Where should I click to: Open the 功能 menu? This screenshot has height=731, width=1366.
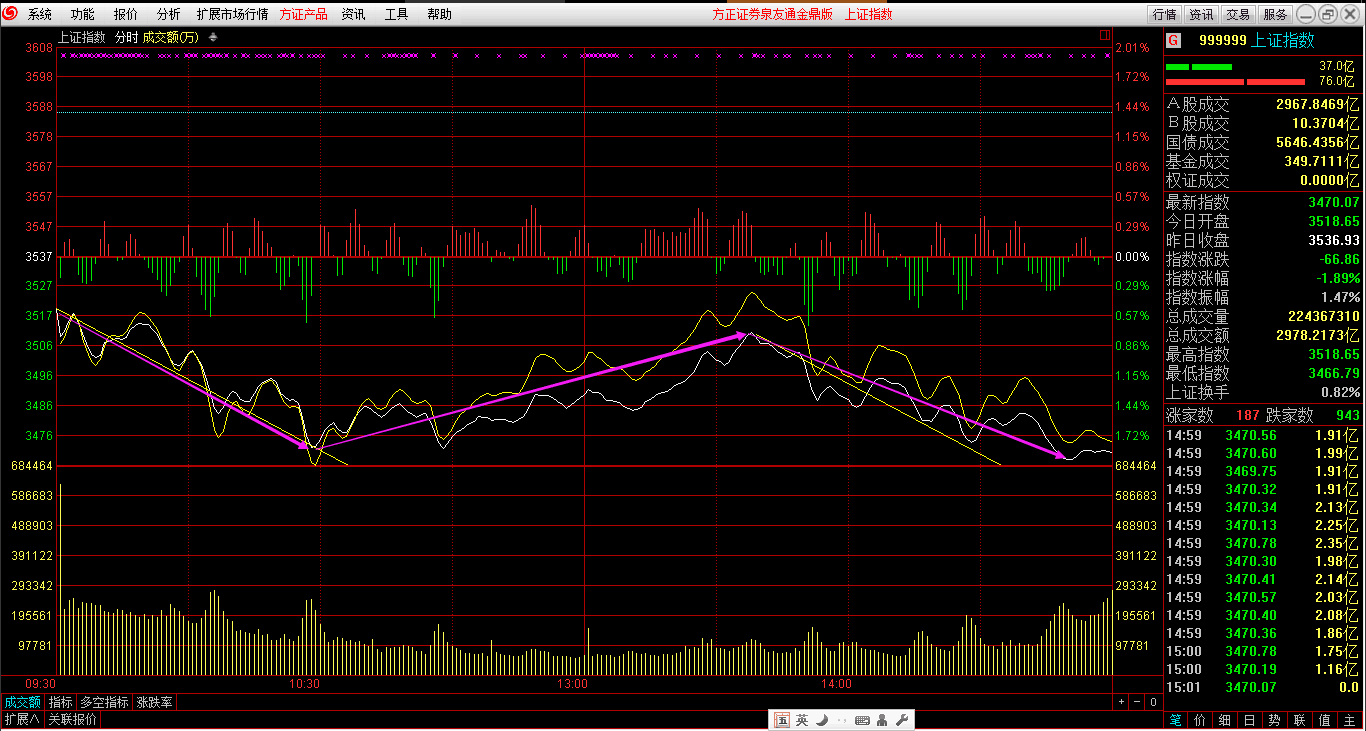tap(83, 14)
